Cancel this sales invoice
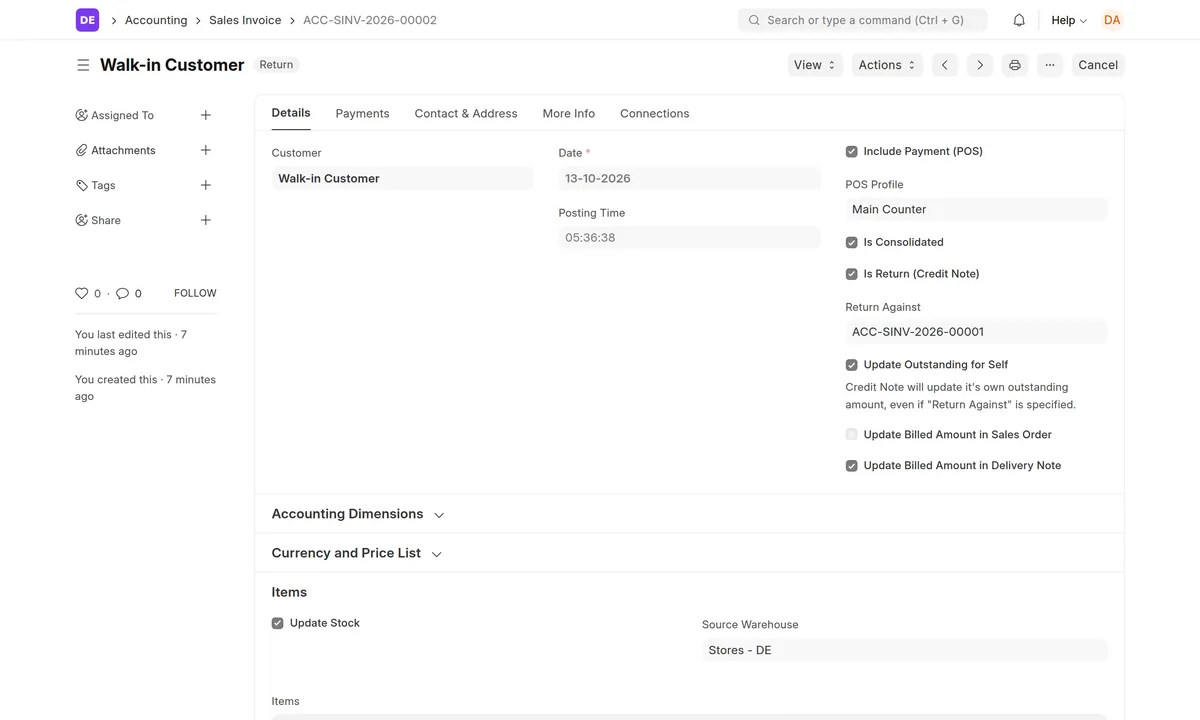The width and height of the screenshot is (1200, 720). (x=1098, y=65)
